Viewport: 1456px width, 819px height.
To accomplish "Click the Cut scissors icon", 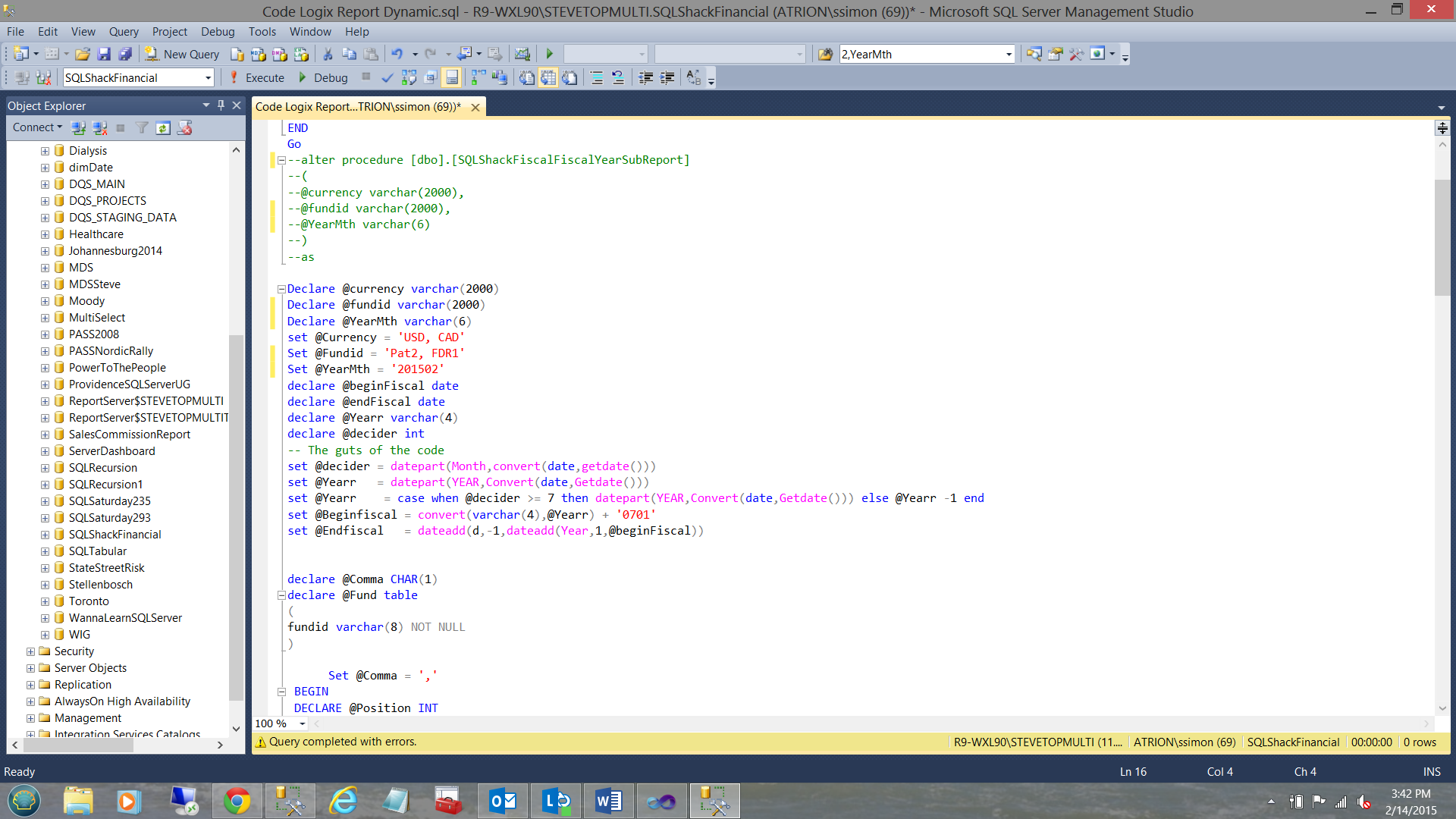I will coord(328,54).
